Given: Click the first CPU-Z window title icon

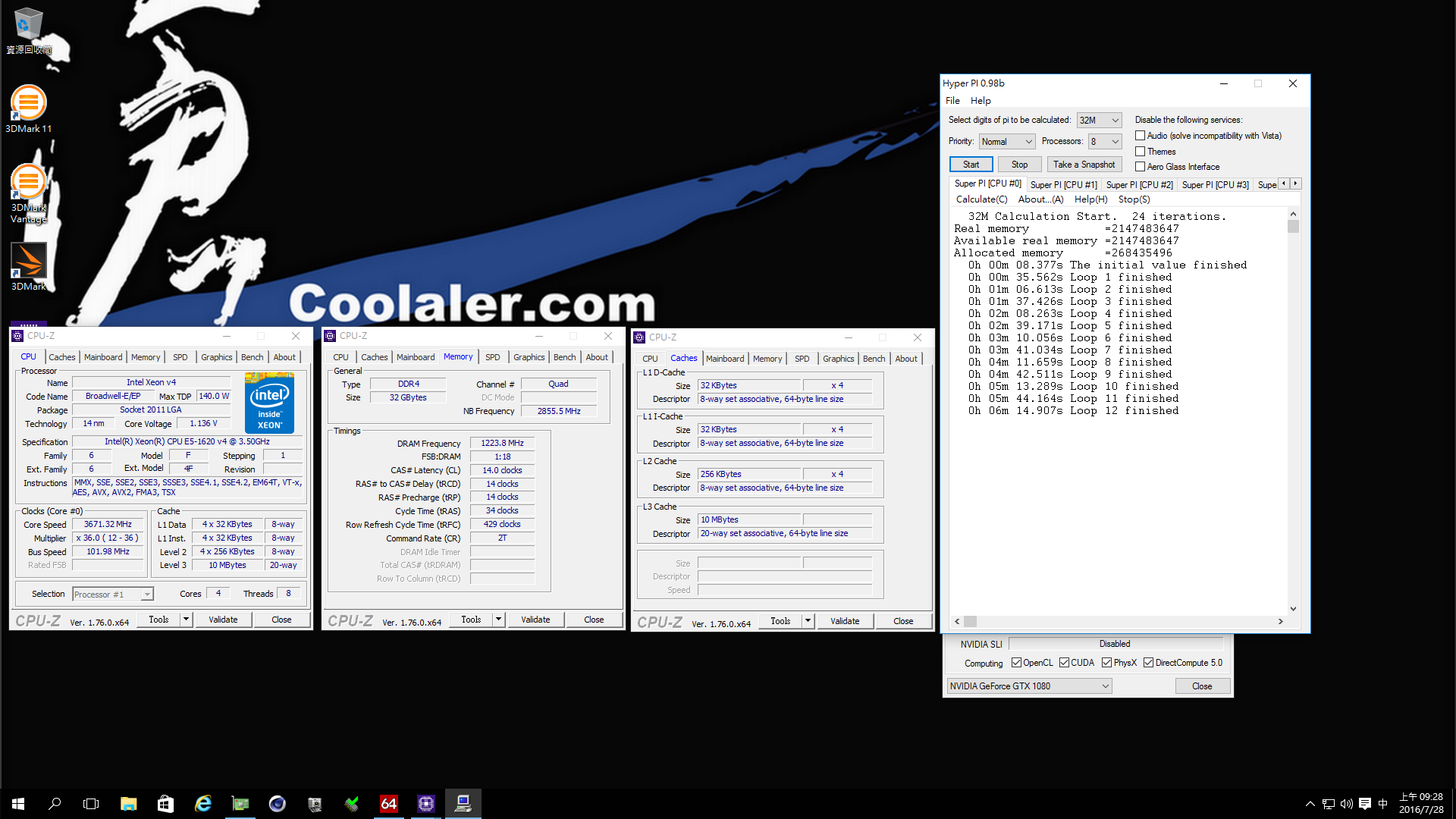Looking at the screenshot, I should pos(18,336).
